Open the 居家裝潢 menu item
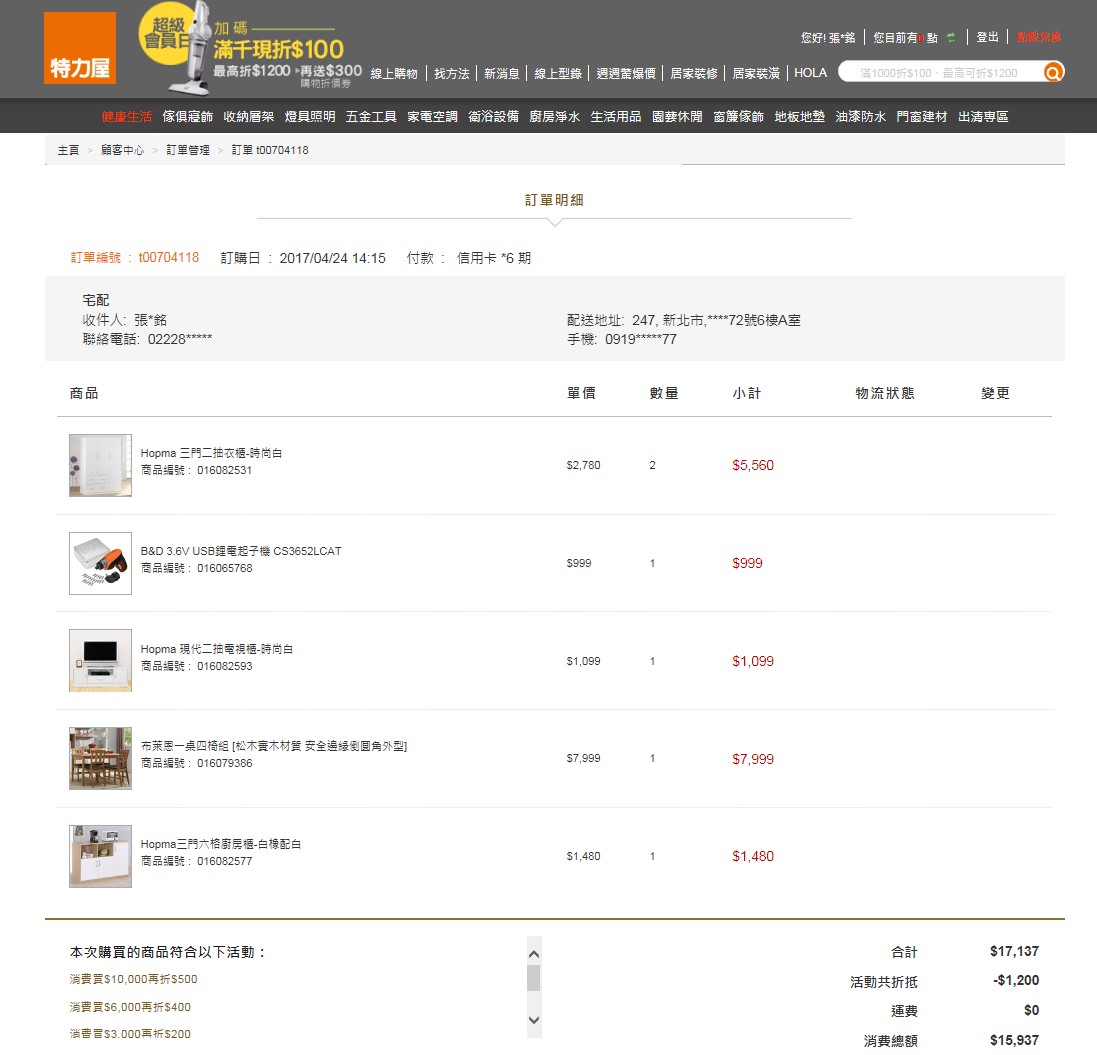This screenshot has width=1097, height=1055. pyautogui.click(x=756, y=73)
